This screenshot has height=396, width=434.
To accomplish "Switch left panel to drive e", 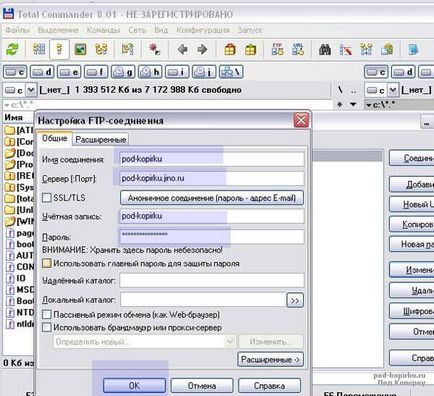I will 69,72.
